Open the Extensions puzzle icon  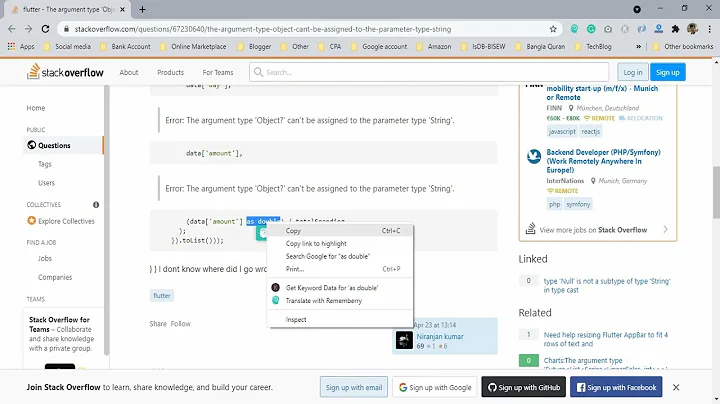675,29
